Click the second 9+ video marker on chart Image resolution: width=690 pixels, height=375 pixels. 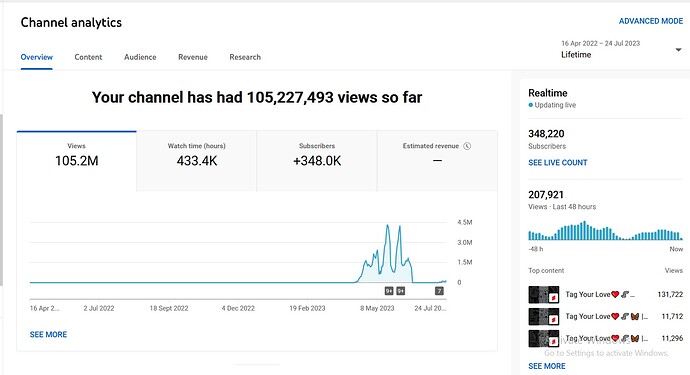pos(400,291)
